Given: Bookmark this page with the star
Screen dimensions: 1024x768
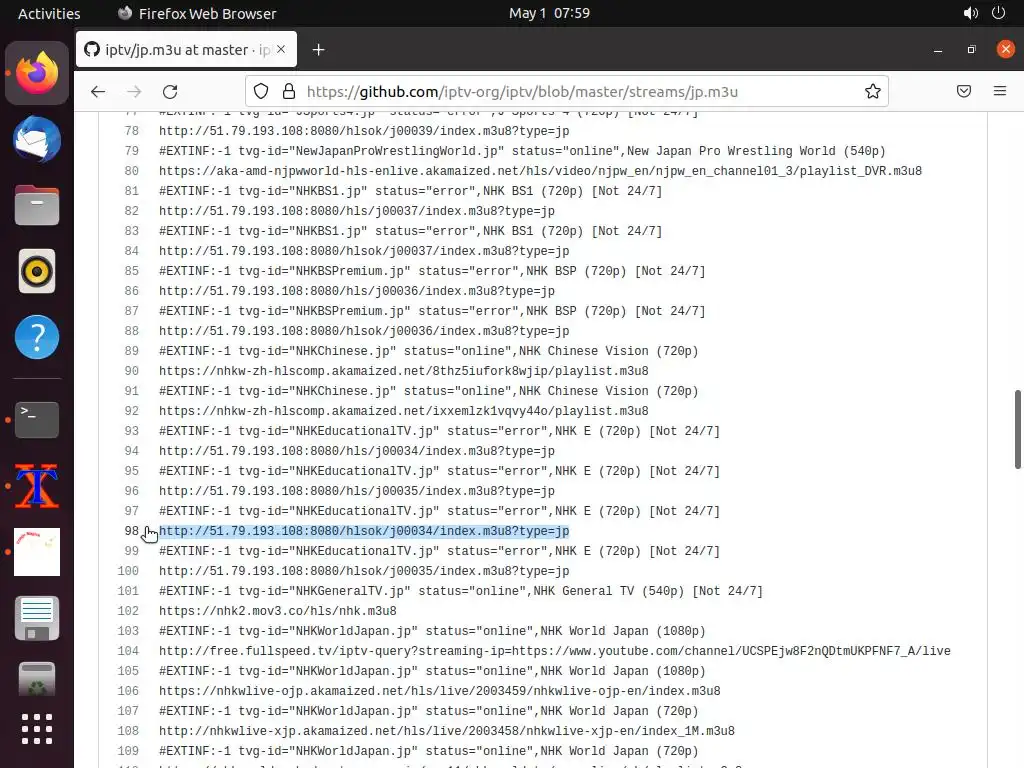Looking at the screenshot, I should tap(872, 91).
